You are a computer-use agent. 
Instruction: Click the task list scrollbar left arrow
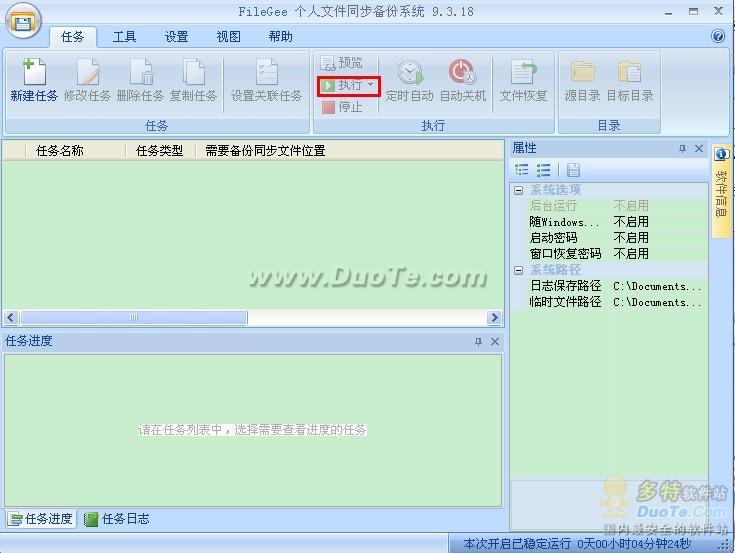(11, 317)
